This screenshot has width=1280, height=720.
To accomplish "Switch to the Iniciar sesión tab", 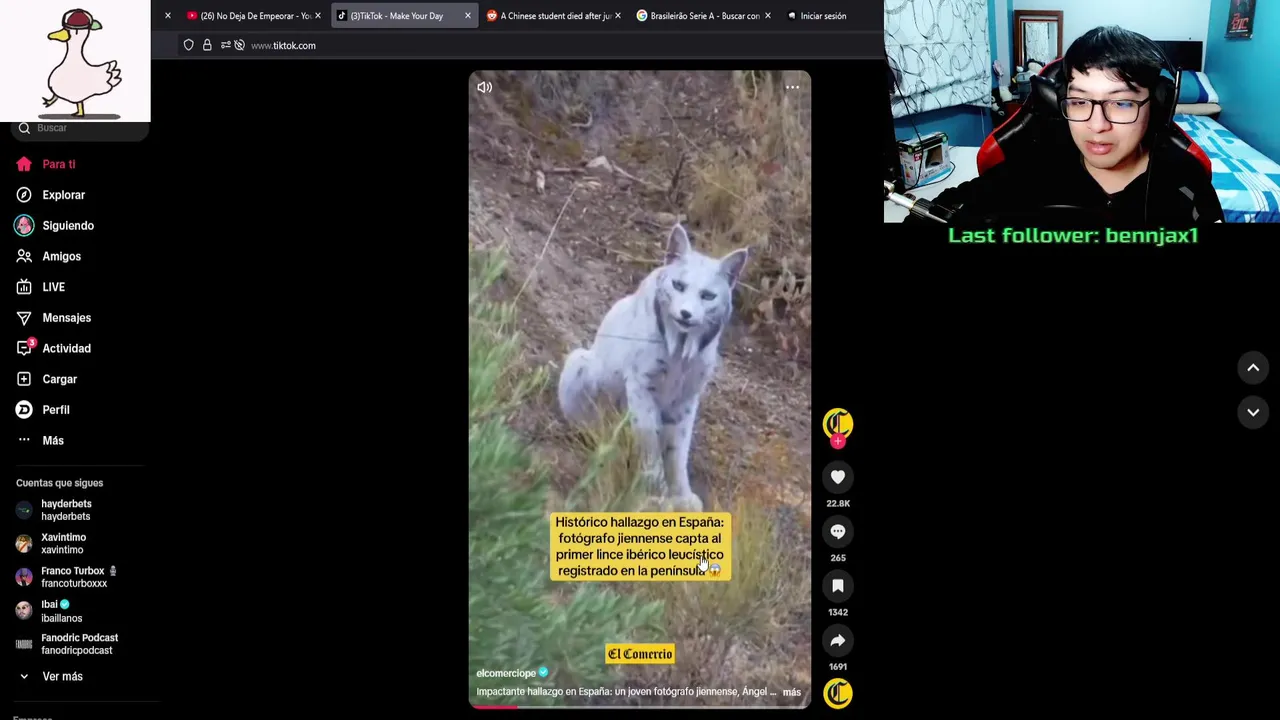I will tap(822, 16).
